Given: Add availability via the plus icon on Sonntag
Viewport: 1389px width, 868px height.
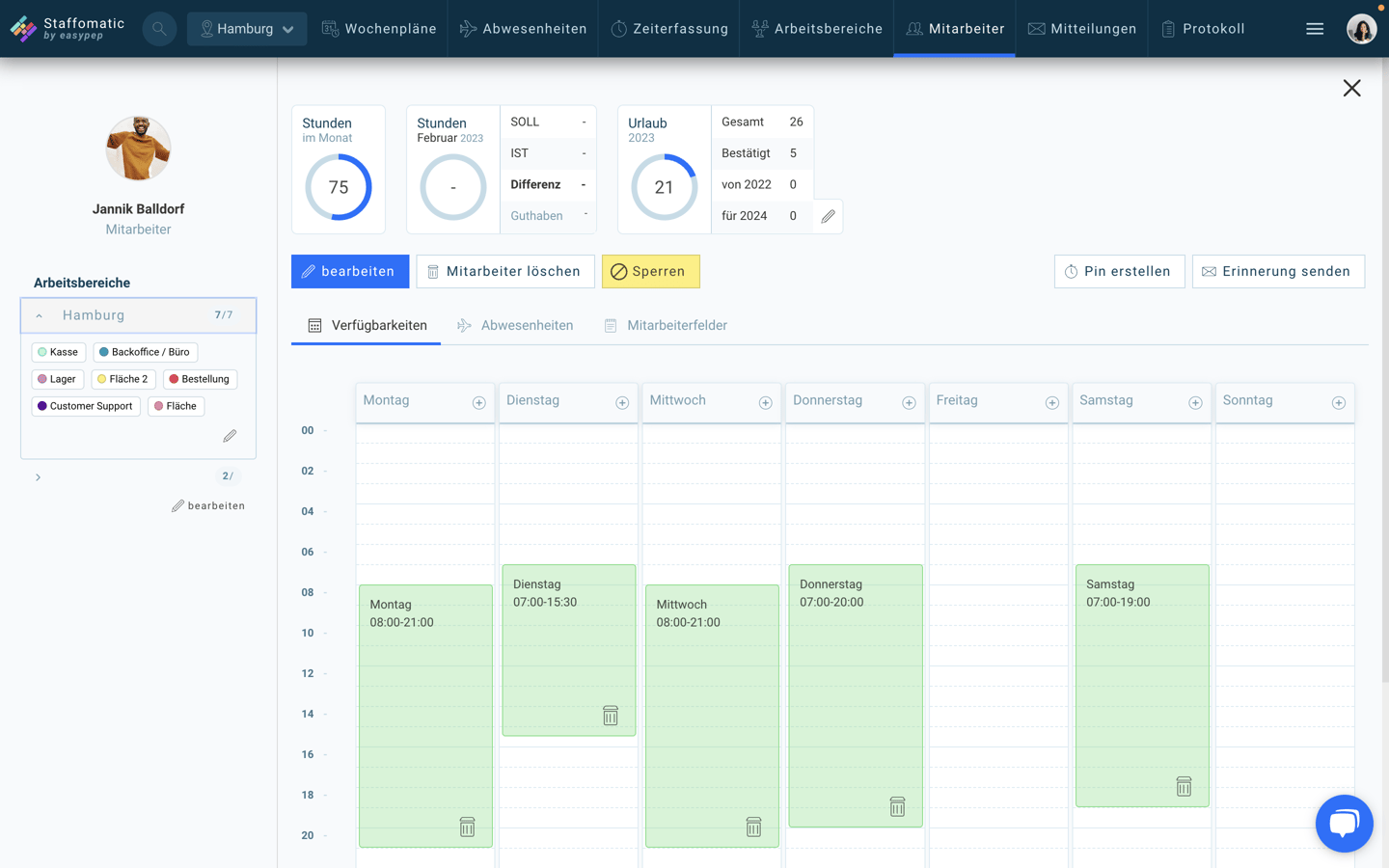Looking at the screenshot, I should pyautogui.click(x=1339, y=402).
